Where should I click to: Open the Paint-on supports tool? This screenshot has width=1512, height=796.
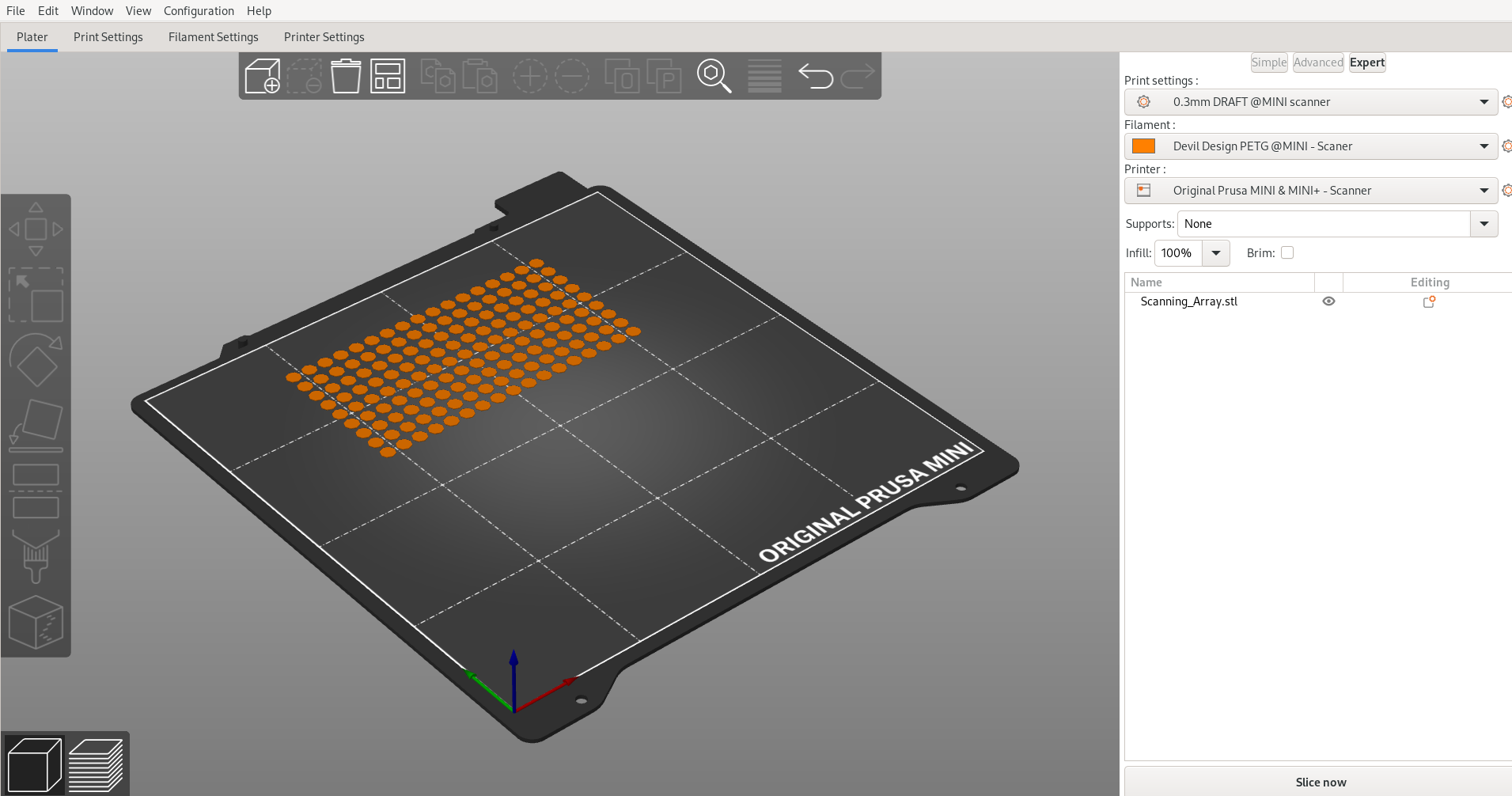[36, 556]
